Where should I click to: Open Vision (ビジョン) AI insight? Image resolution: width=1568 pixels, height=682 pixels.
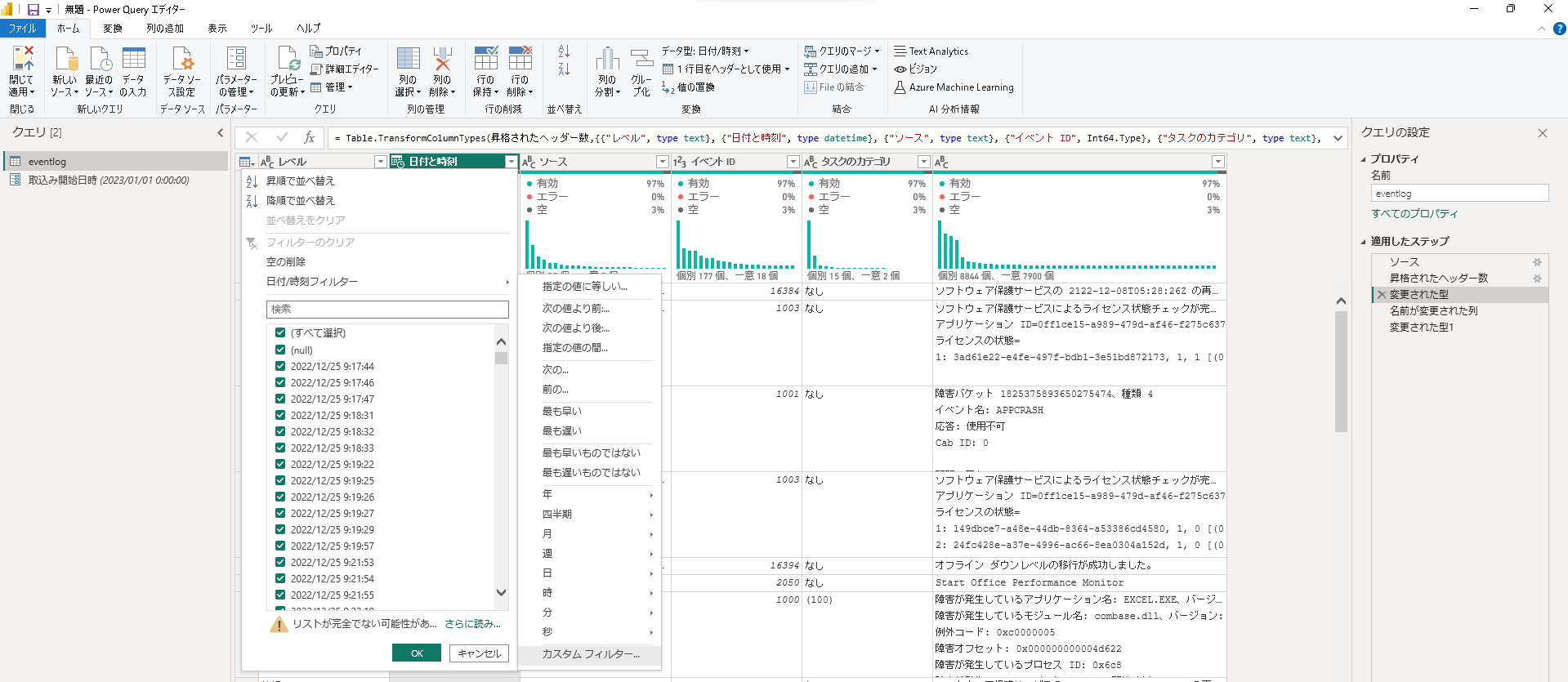point(915,69)
